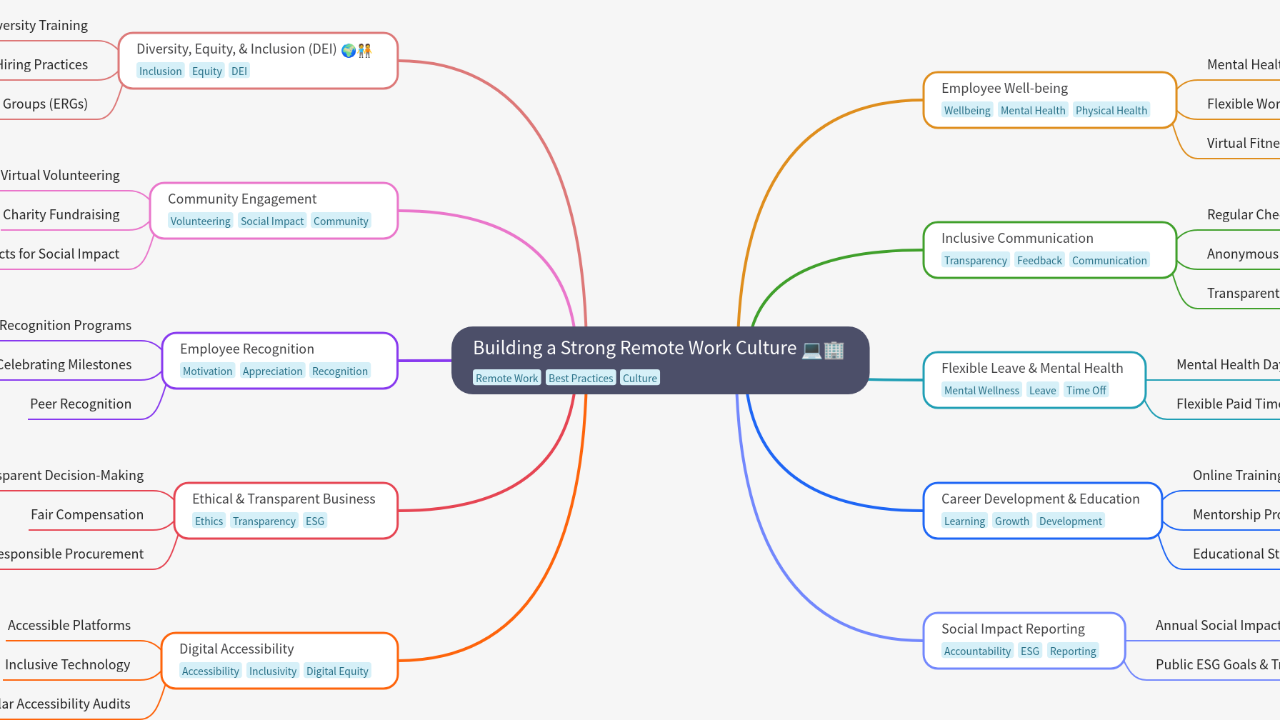
Task: Click the ESG tag under Social Impact Reporting
Action: 1030,651
